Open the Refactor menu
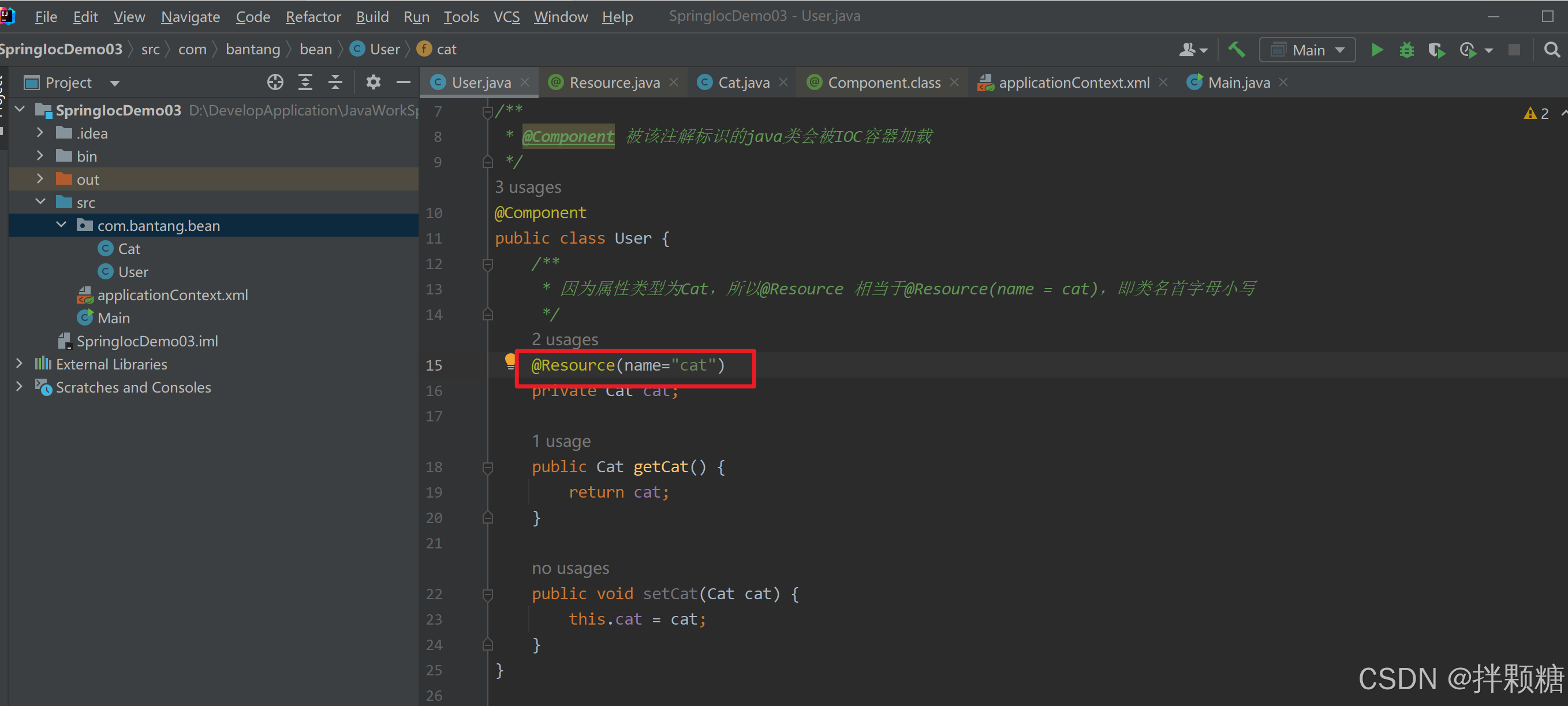Image resolution: width=1568 pixels, height=706 pixels. tap(313, 17)
